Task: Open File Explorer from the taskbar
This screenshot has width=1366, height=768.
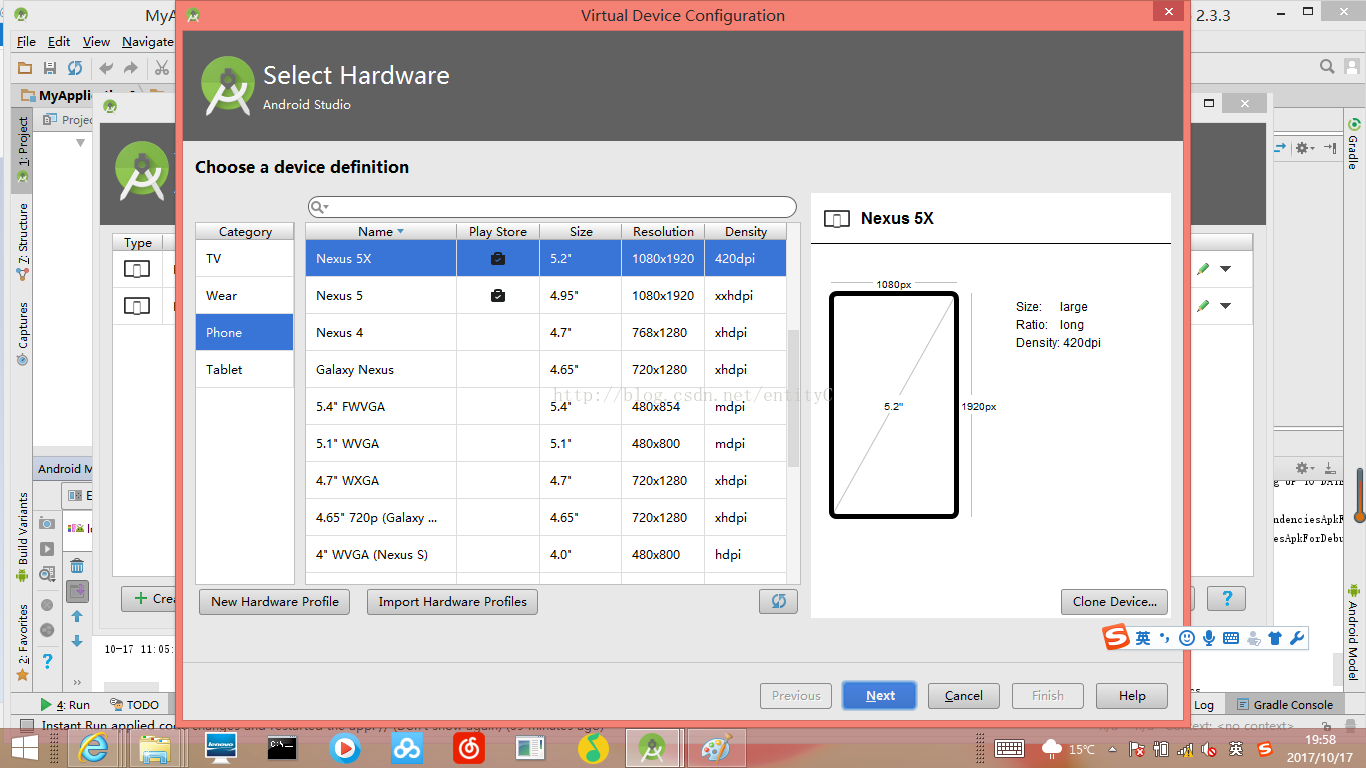Action: (x=155, y=748)
